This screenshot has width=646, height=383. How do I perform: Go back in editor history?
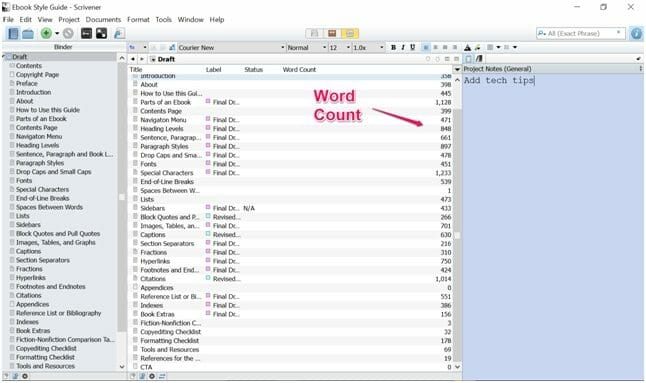coord(133,59)
